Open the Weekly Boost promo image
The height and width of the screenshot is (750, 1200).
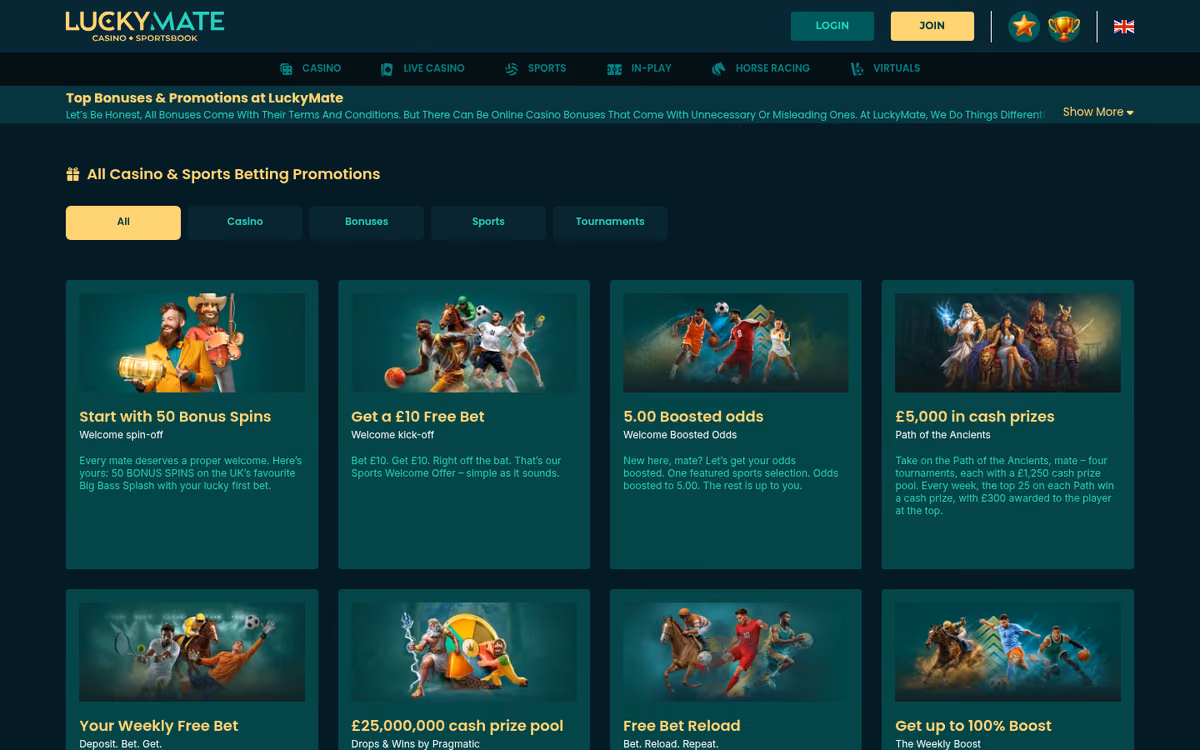[1008, 652]
